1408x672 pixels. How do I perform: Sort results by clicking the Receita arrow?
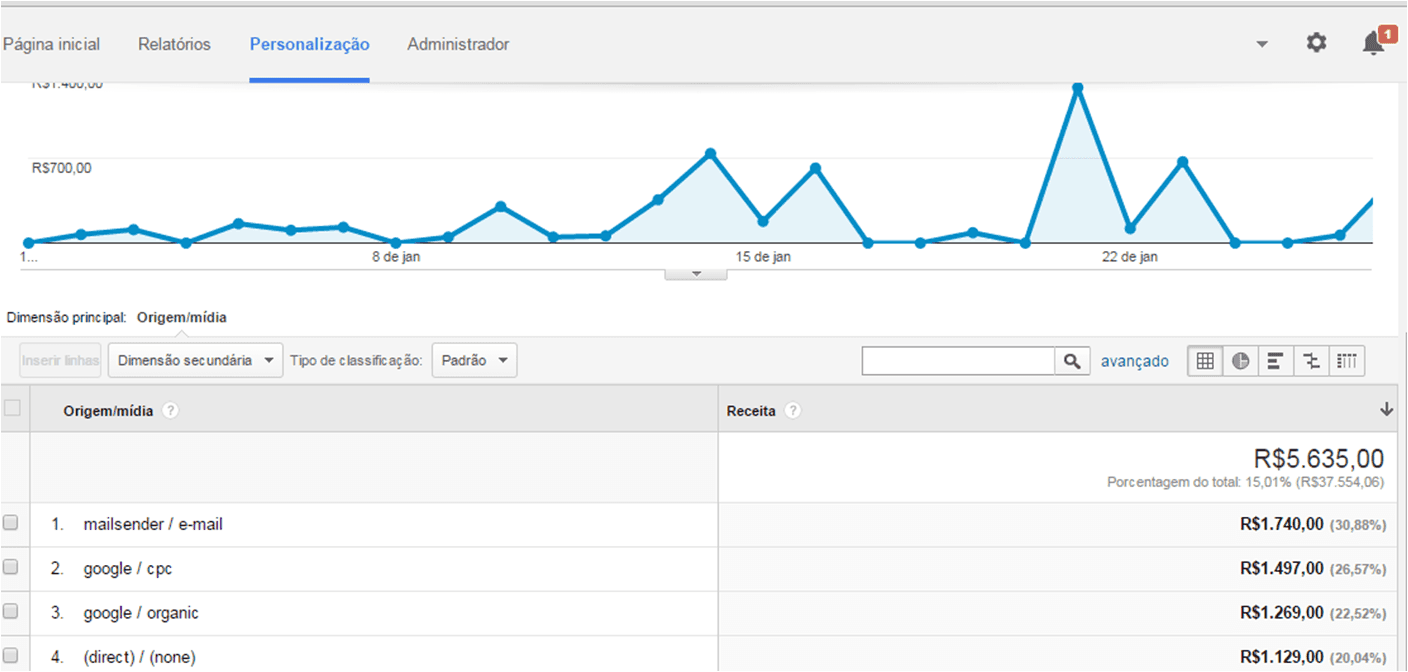coord(1386,408)
